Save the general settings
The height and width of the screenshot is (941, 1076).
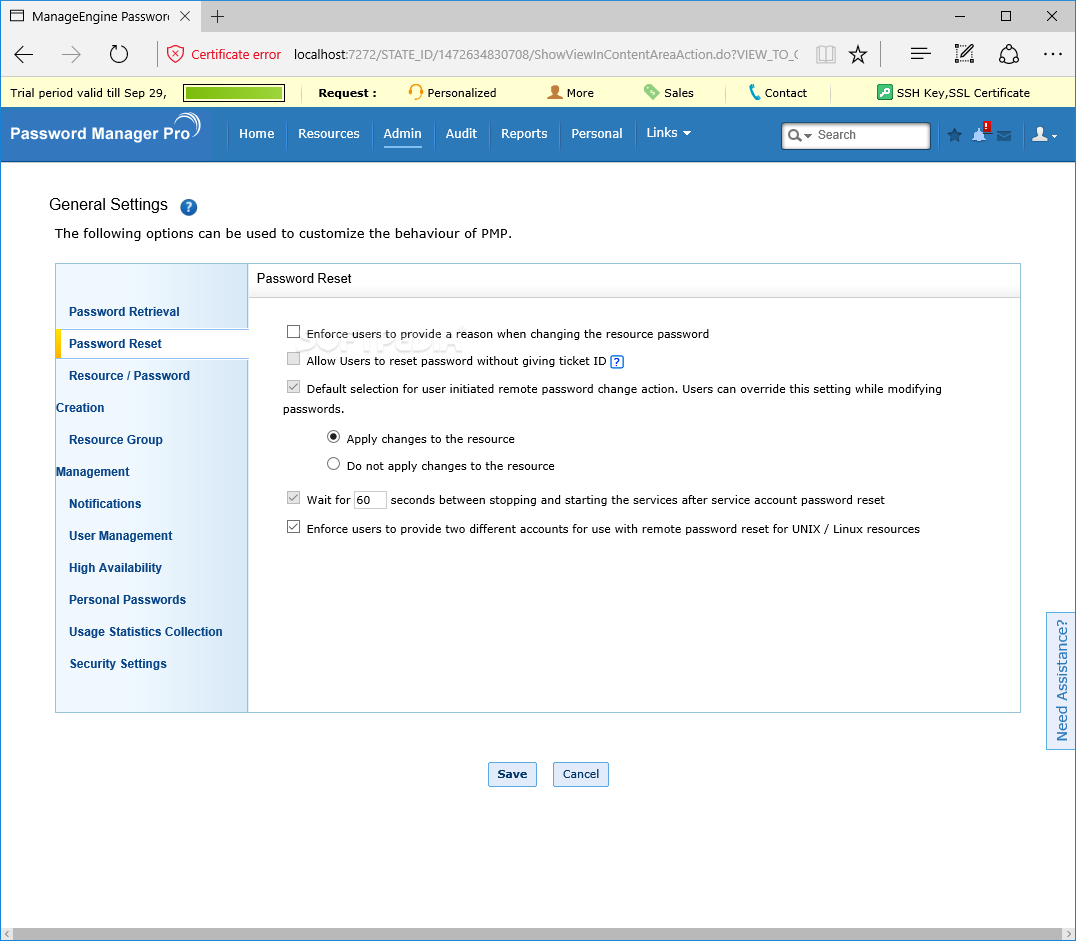[x=512, y=774]
